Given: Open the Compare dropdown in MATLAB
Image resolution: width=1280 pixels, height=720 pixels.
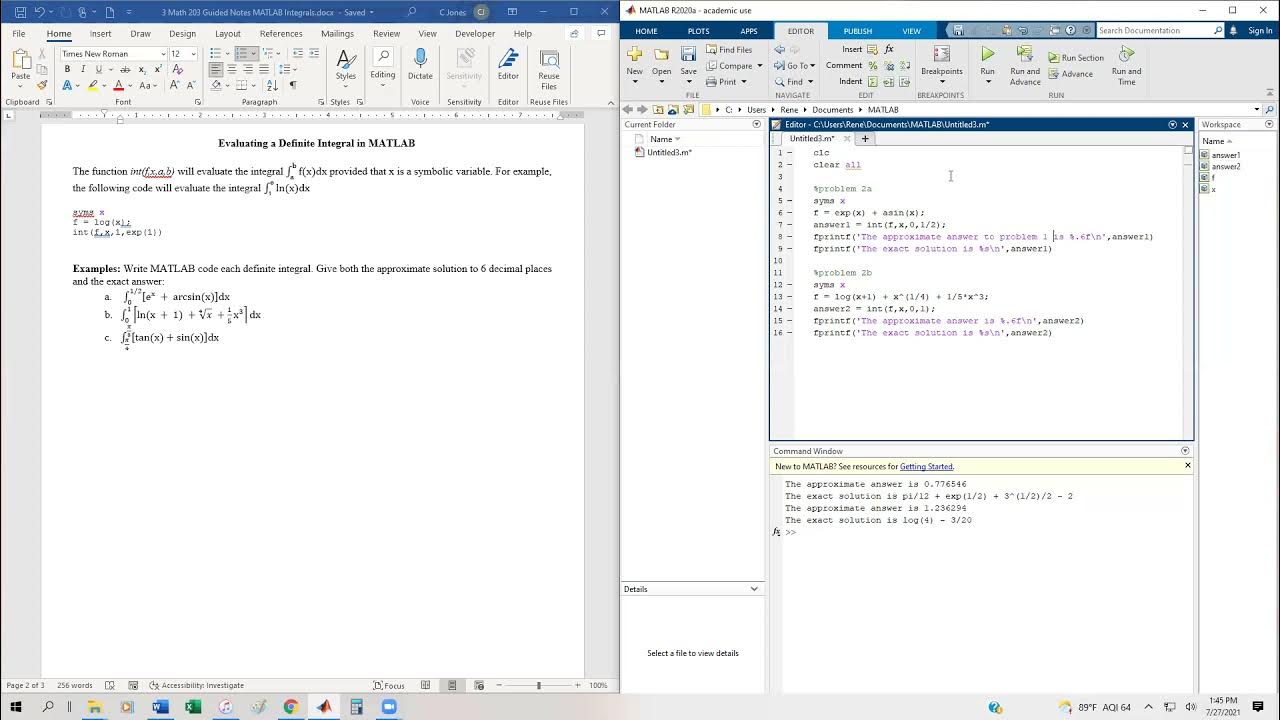Looking at the screenshot, I should tap(734, 66).
